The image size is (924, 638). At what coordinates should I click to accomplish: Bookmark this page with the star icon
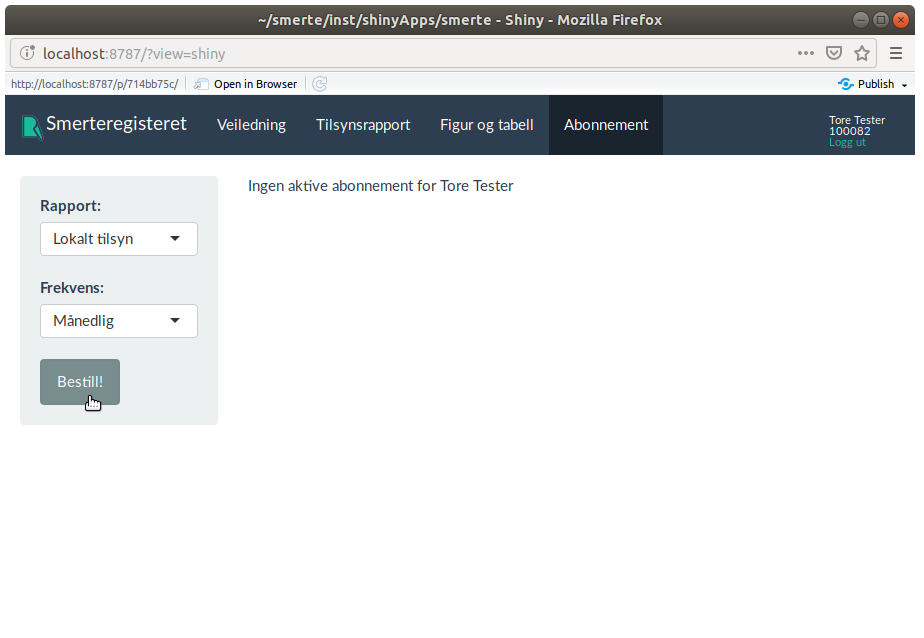pyautogui.click(x=862, y=53)
